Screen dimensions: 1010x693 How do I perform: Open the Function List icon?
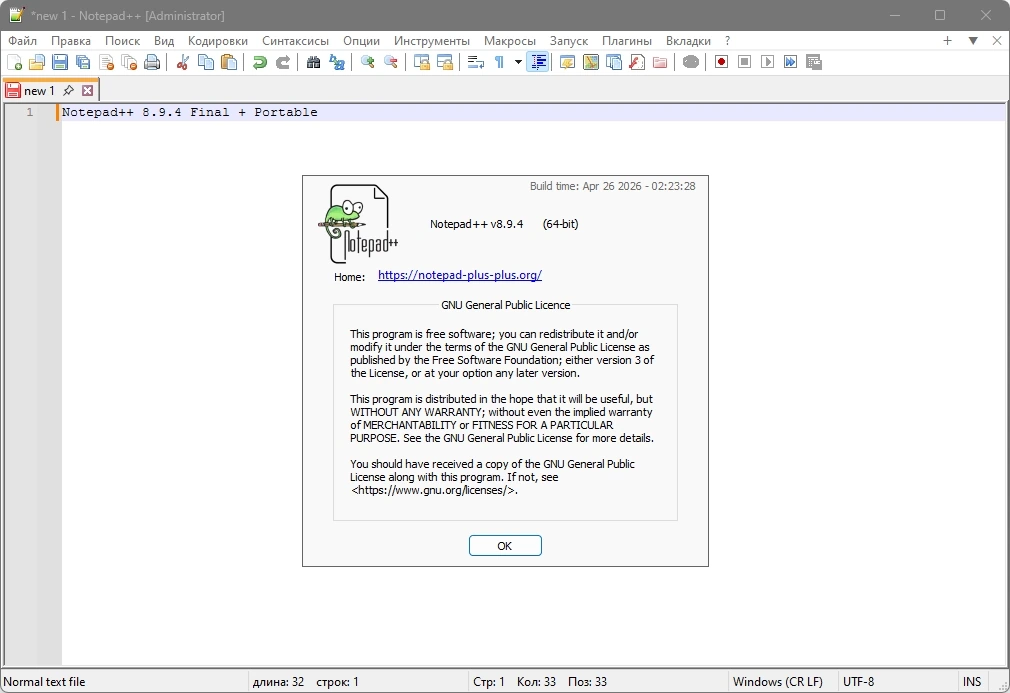[637, 62]
